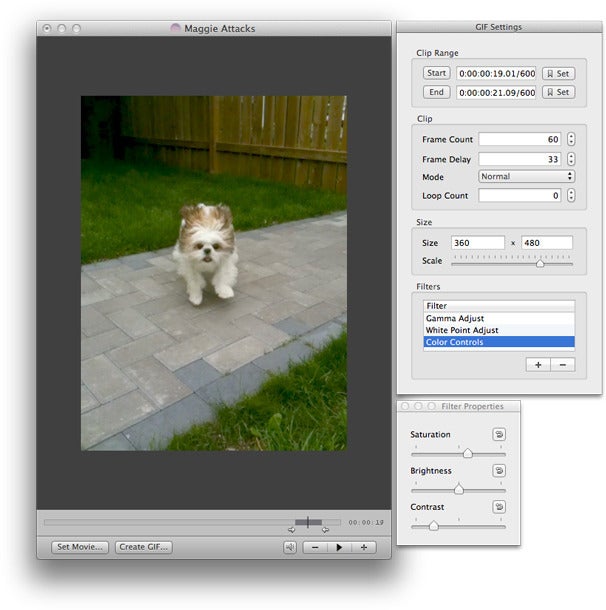This screenshot has height=610, width=606.
Task: Step forward with the plus playback button
Action: (x=364, y=547)
